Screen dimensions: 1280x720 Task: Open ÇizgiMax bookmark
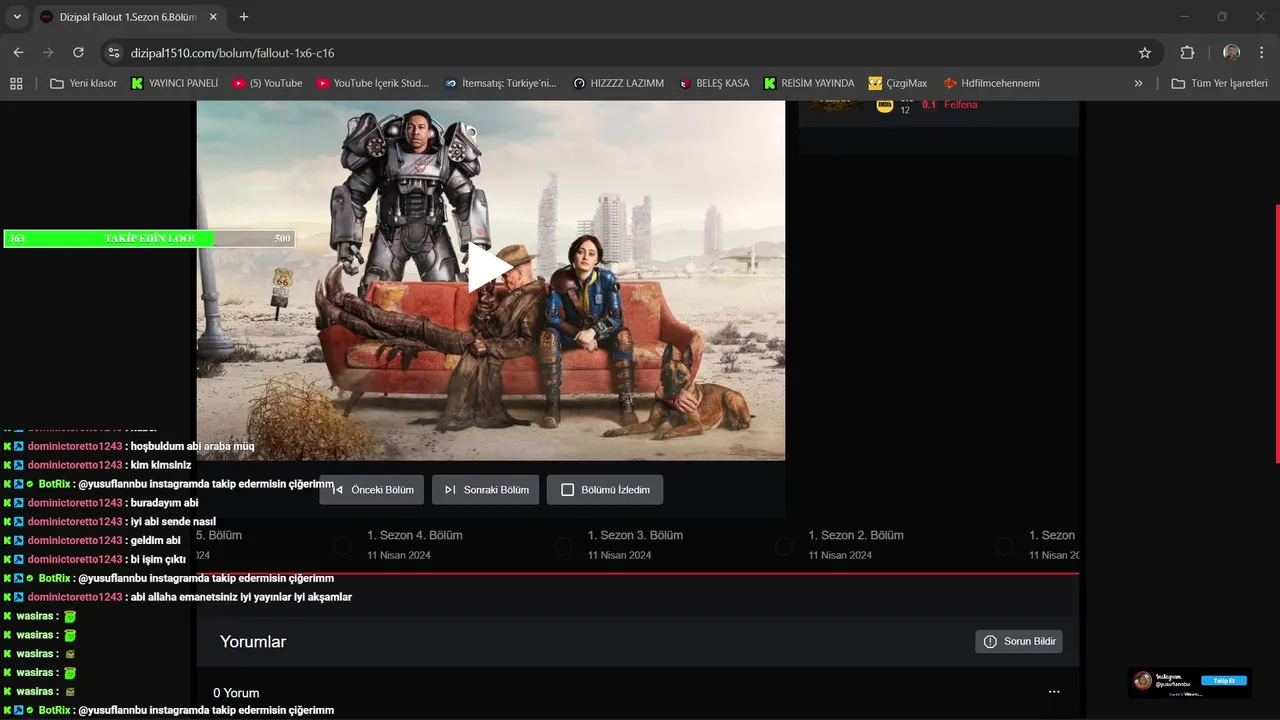(x=898, y=83)
